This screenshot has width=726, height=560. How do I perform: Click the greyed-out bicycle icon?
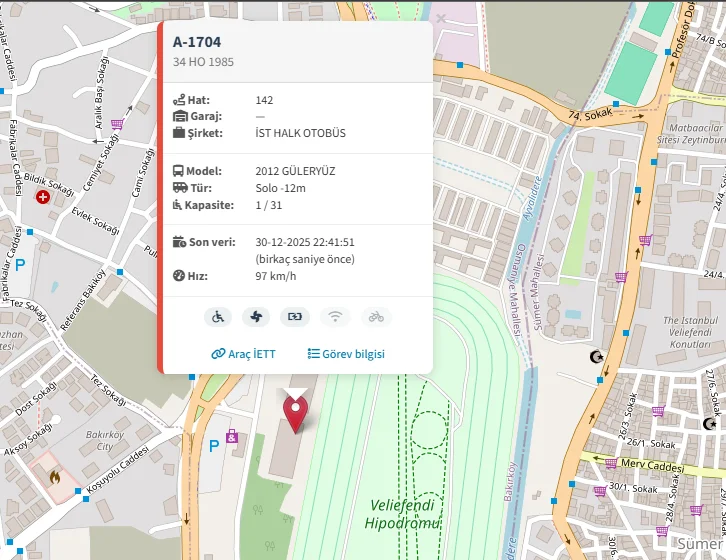click(376, 317)
